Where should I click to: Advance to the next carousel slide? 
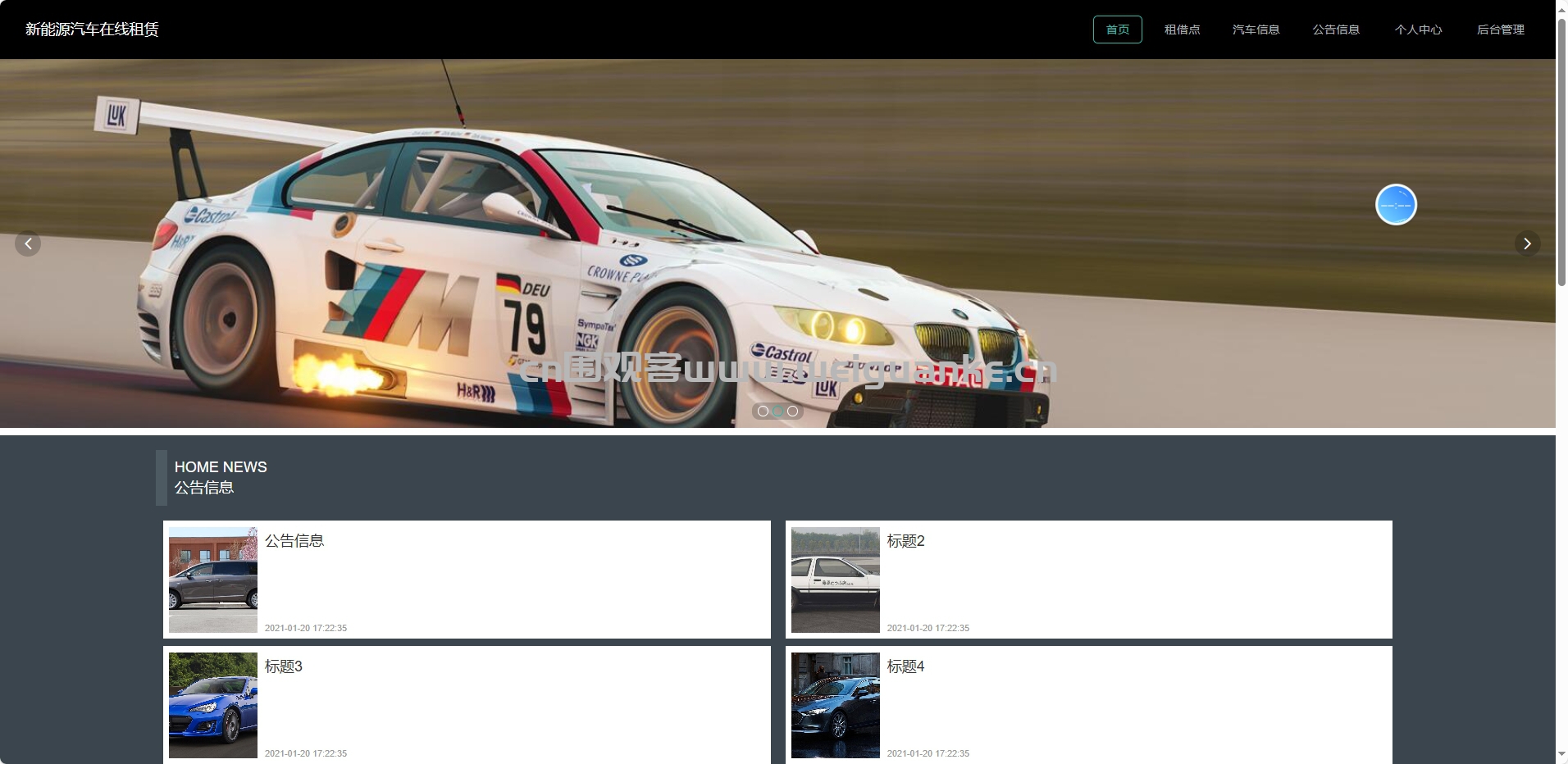[x=1527, y=243]
